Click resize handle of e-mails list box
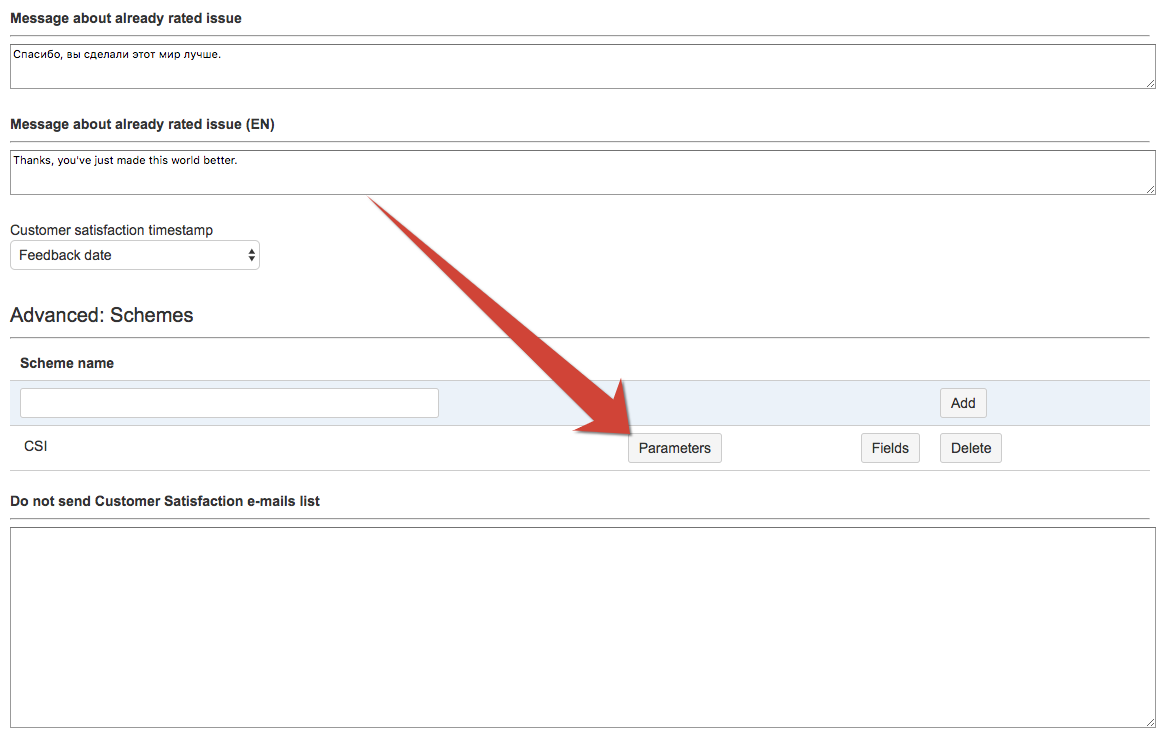This screenshot has height=741, width=1170. pos(1151,722)
